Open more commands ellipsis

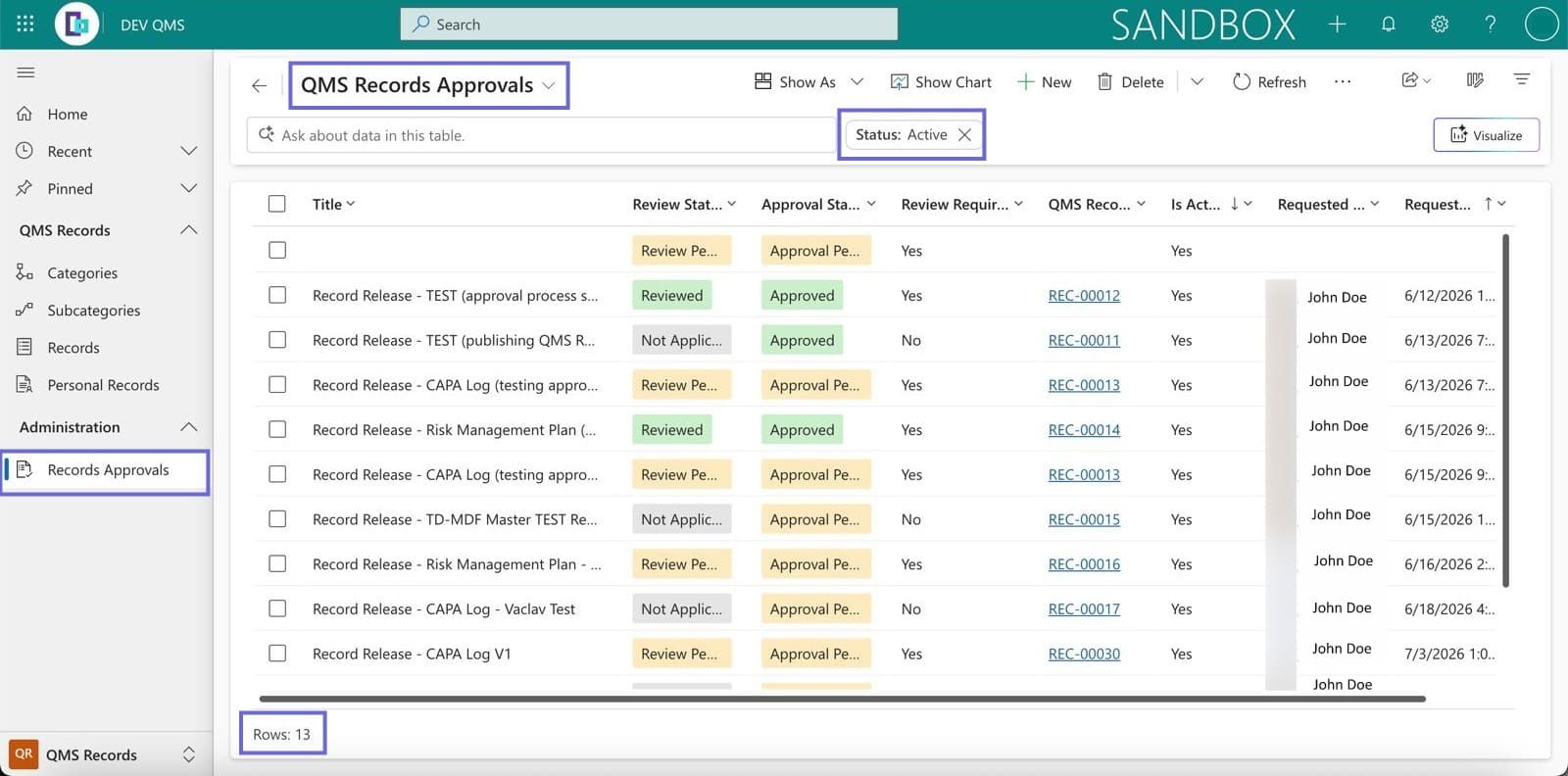pyautogui.click(x=1343, y=81)
